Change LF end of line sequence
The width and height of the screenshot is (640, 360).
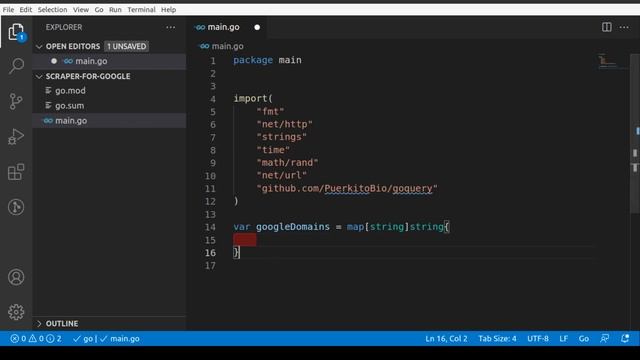564,338
